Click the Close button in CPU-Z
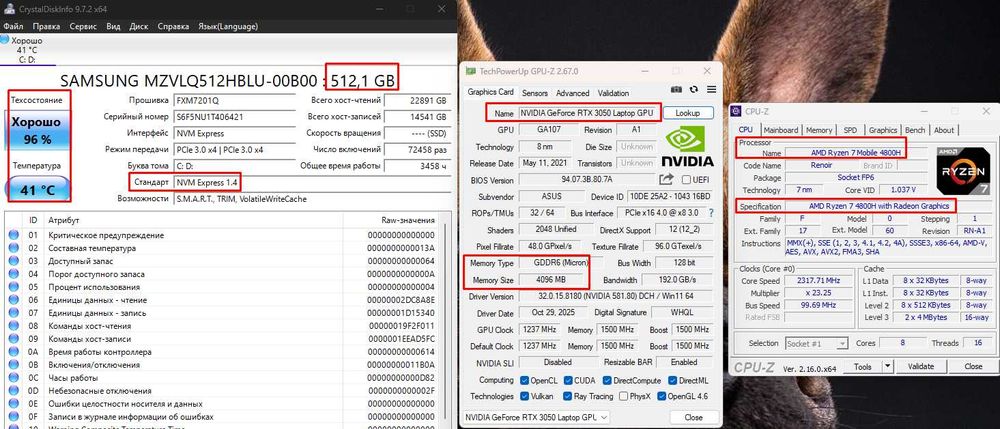Screen dimensions: 1000x429 point(973,367)
